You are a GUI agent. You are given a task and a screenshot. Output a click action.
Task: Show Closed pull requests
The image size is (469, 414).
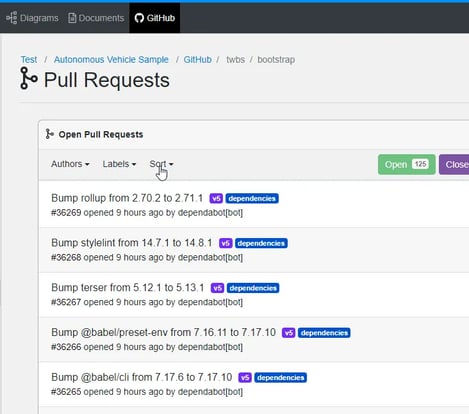[454, 164]
